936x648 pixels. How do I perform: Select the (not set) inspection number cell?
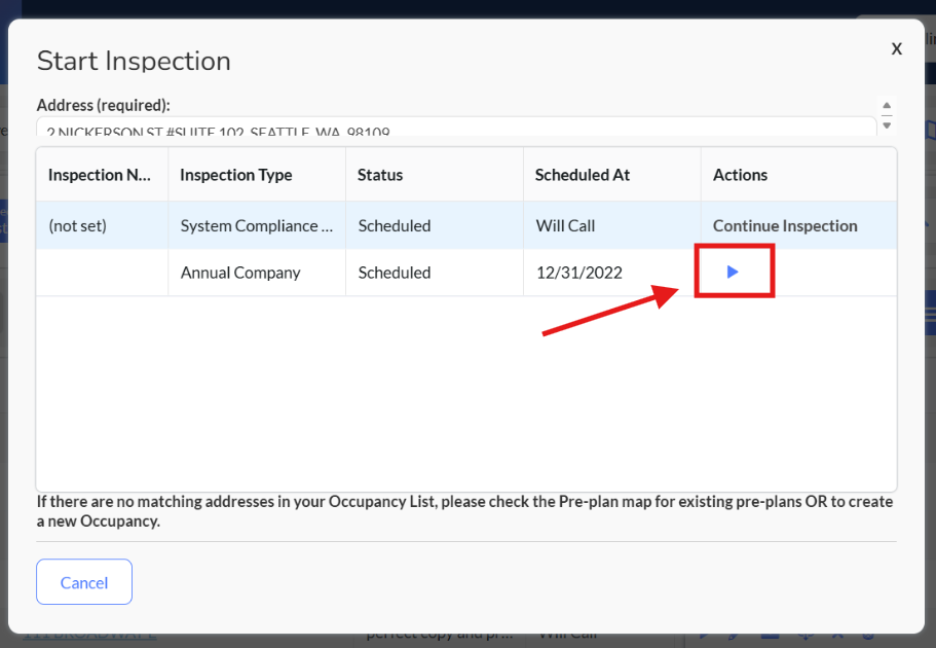tap(77, 226)
